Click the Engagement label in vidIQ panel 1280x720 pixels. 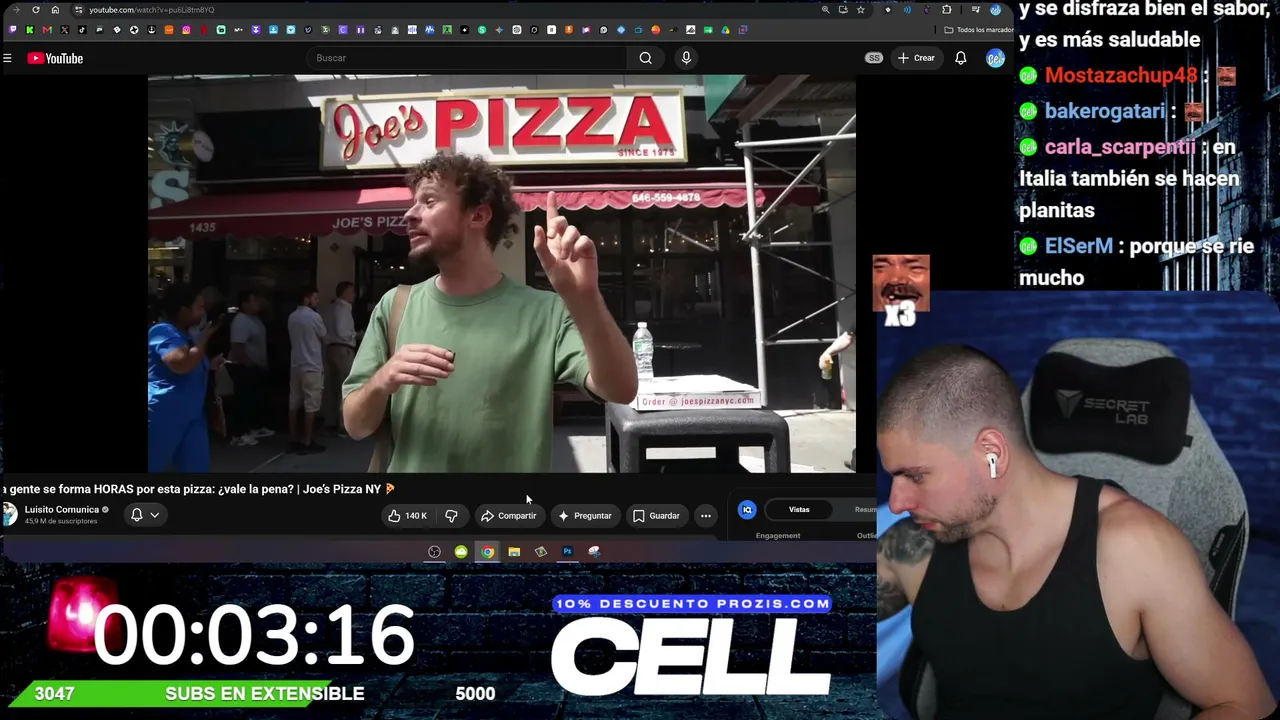click(x=778, y=536)
